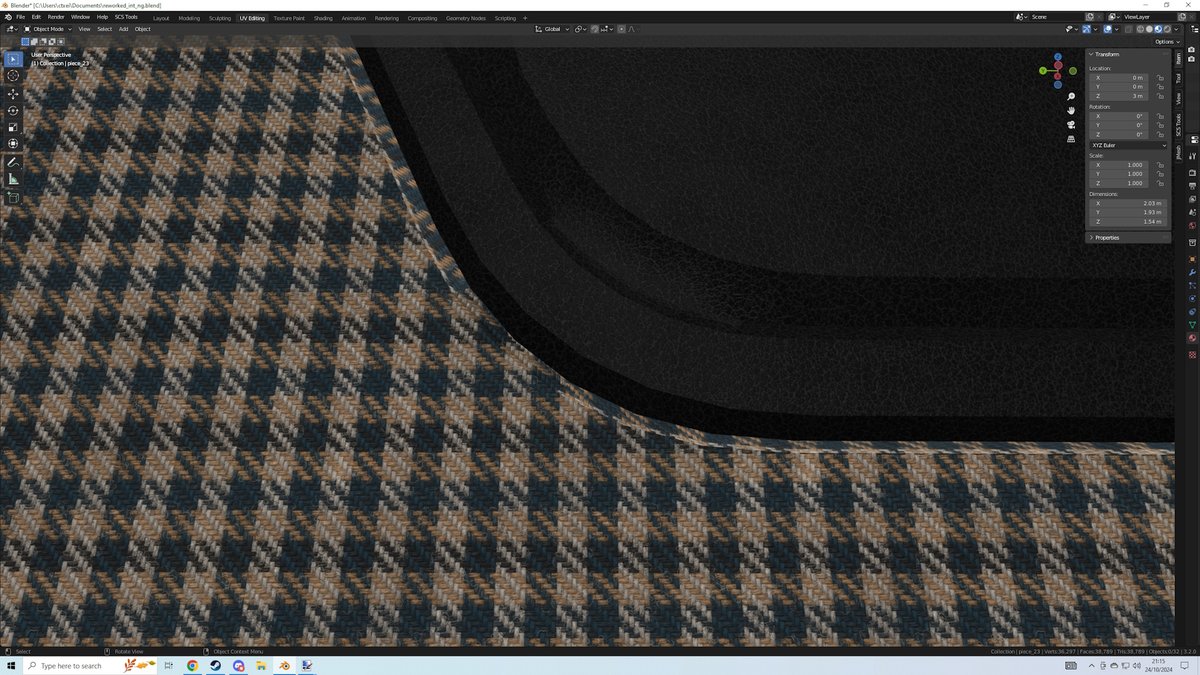The width and height of the screenshot is (1200, 675).
Task: Open the Object Mode dropdown
Action: (48, 29)
